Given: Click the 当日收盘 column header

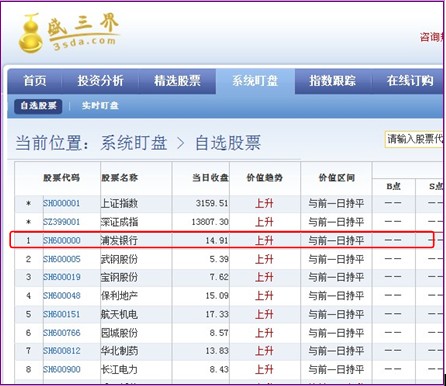Looking at the screenshot, I should click(210, 178).
